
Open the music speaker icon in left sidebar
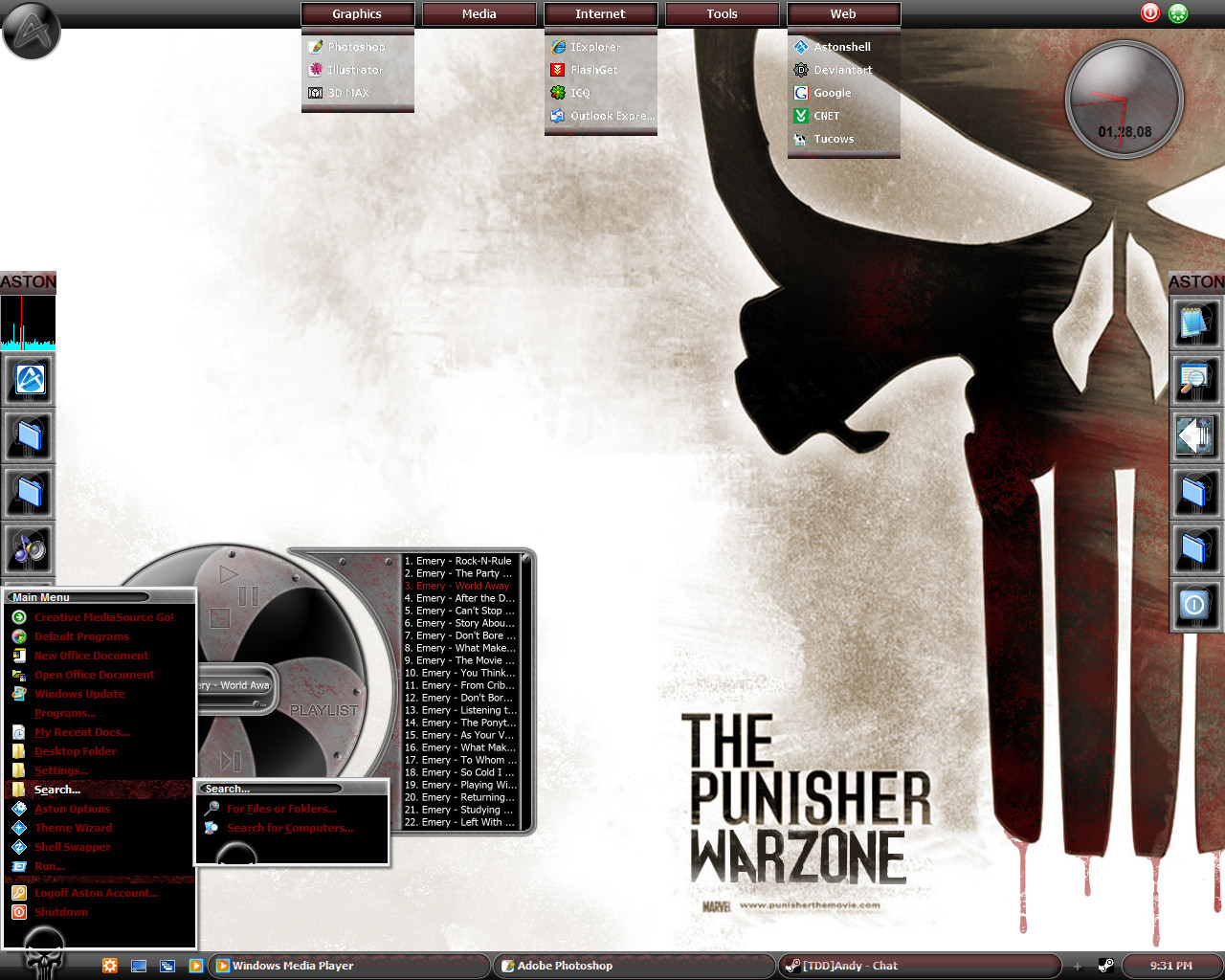(30, 548)
